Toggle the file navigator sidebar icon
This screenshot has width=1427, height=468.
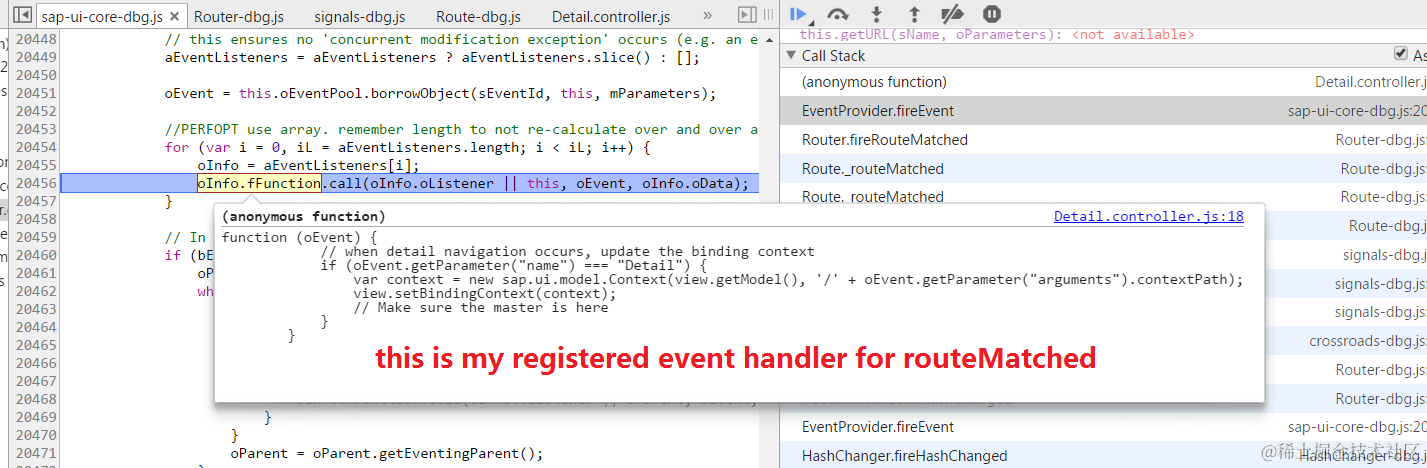click(x=20, y=16)
